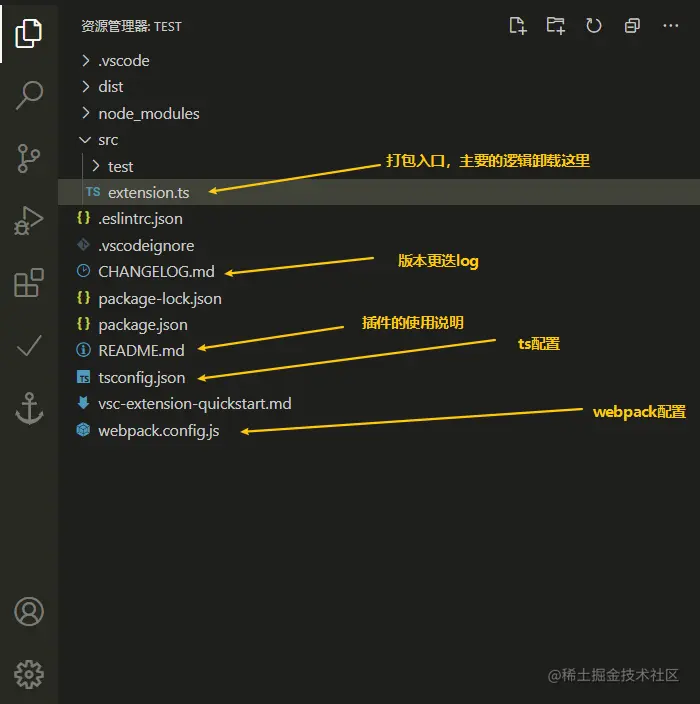Open the CHANGELOG.md file

pyautogui.click(x=156, y=272)
